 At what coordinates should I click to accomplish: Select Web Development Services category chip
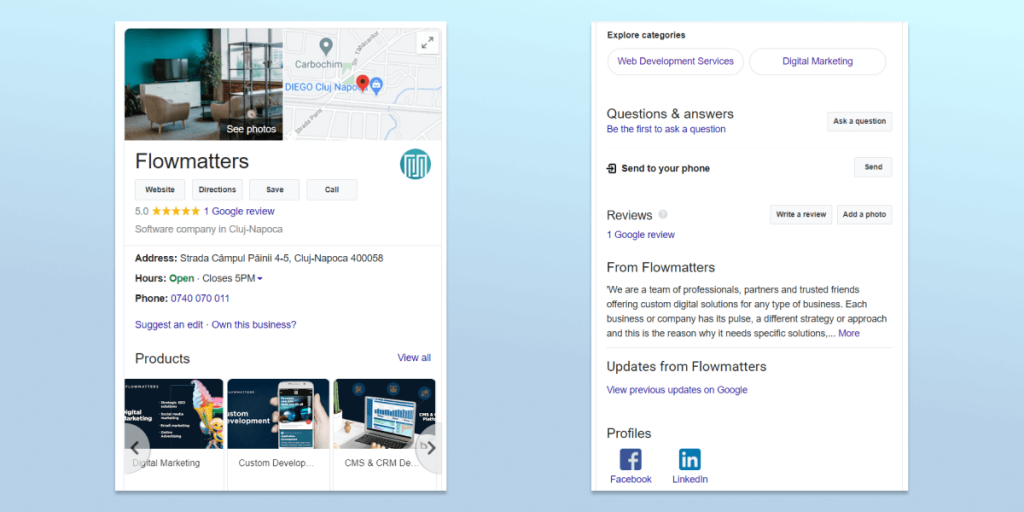[676, 61]
